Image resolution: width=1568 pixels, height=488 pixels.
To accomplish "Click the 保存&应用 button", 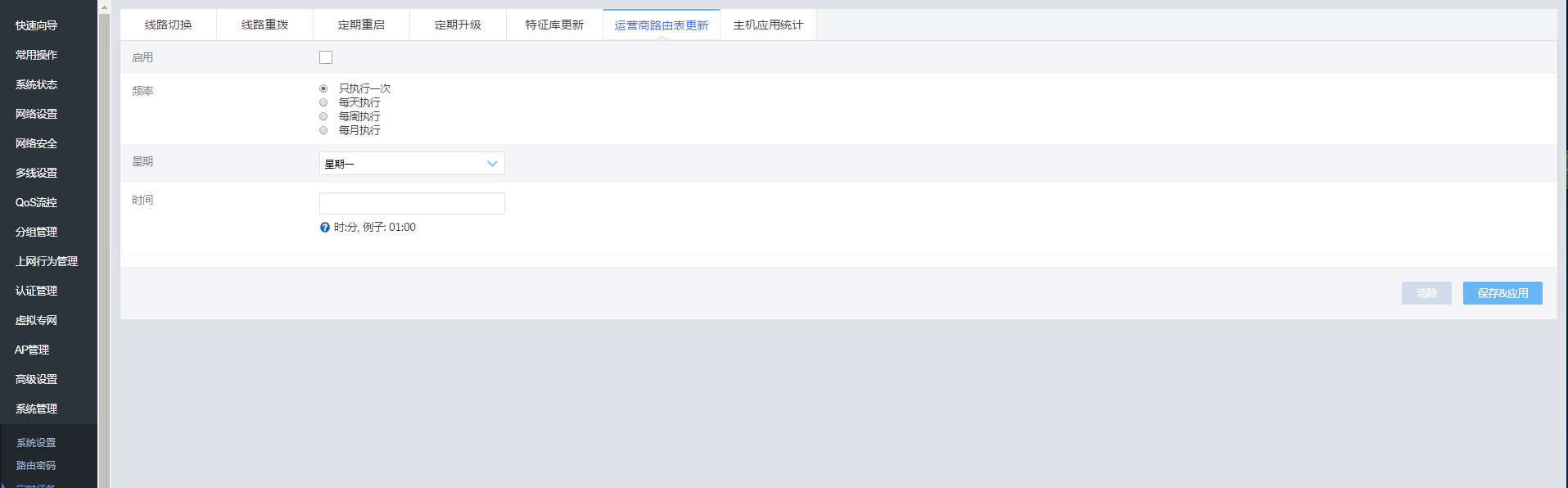I will tap(1502, 293).
